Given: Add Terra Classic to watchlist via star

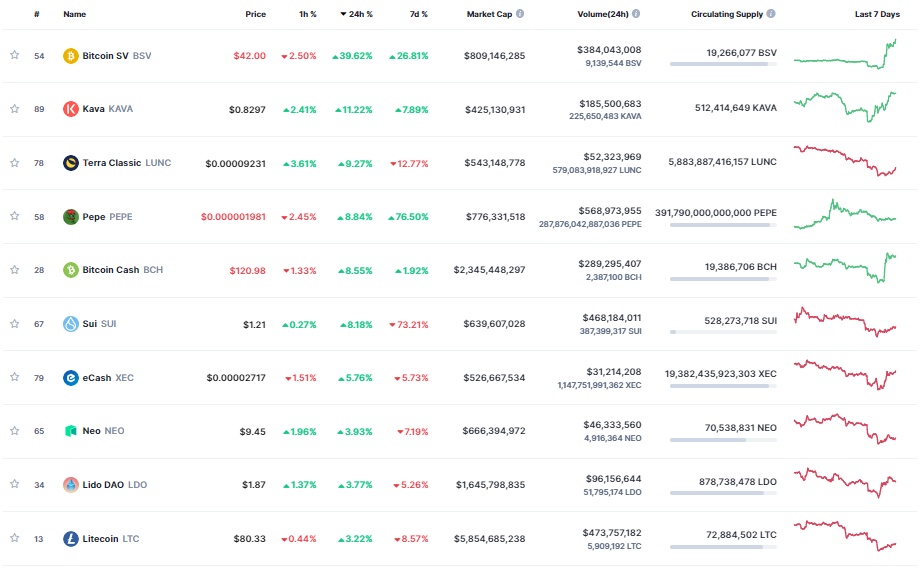Looking at the screenshot, I should click(15, 163).
